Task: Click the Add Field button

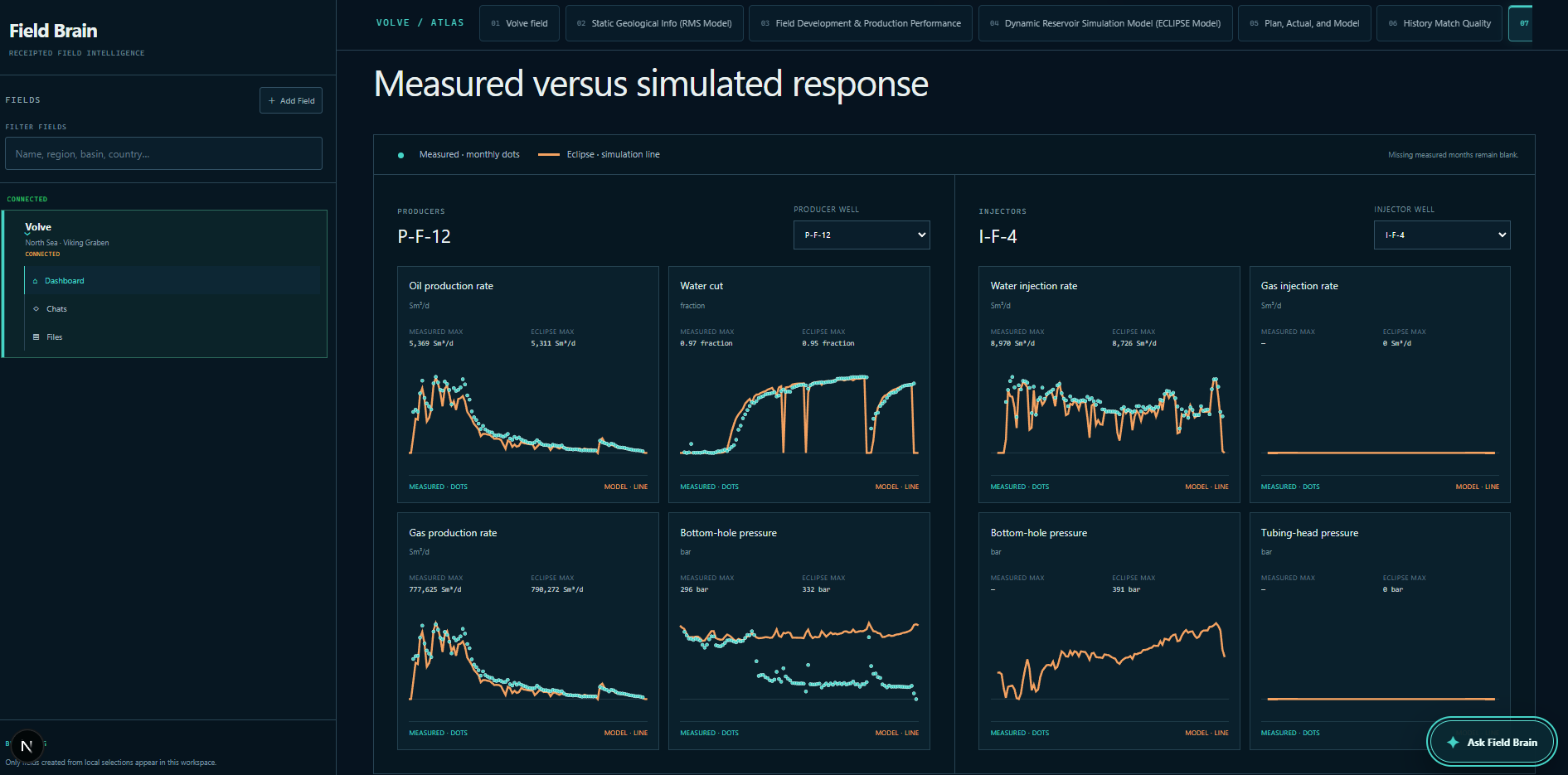Action: 291,101
